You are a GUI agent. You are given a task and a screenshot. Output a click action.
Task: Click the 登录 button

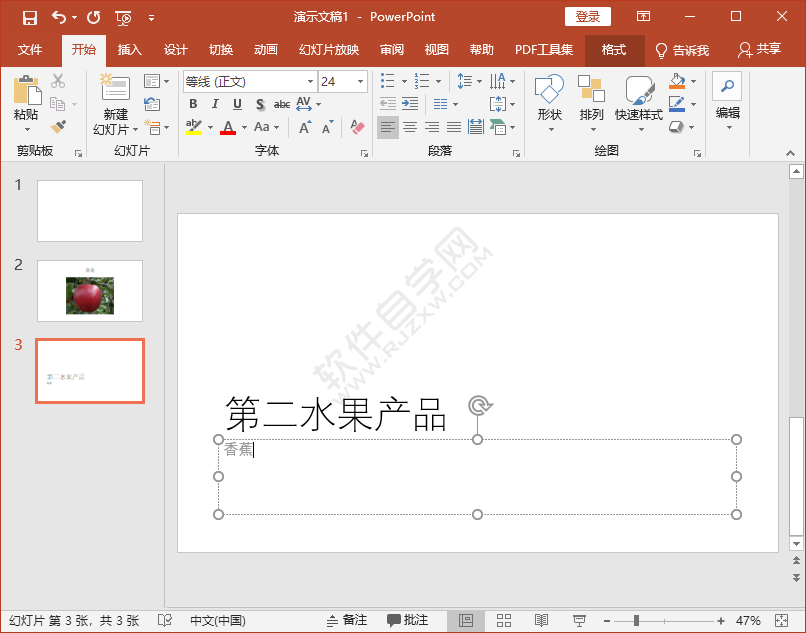[587, 17]
